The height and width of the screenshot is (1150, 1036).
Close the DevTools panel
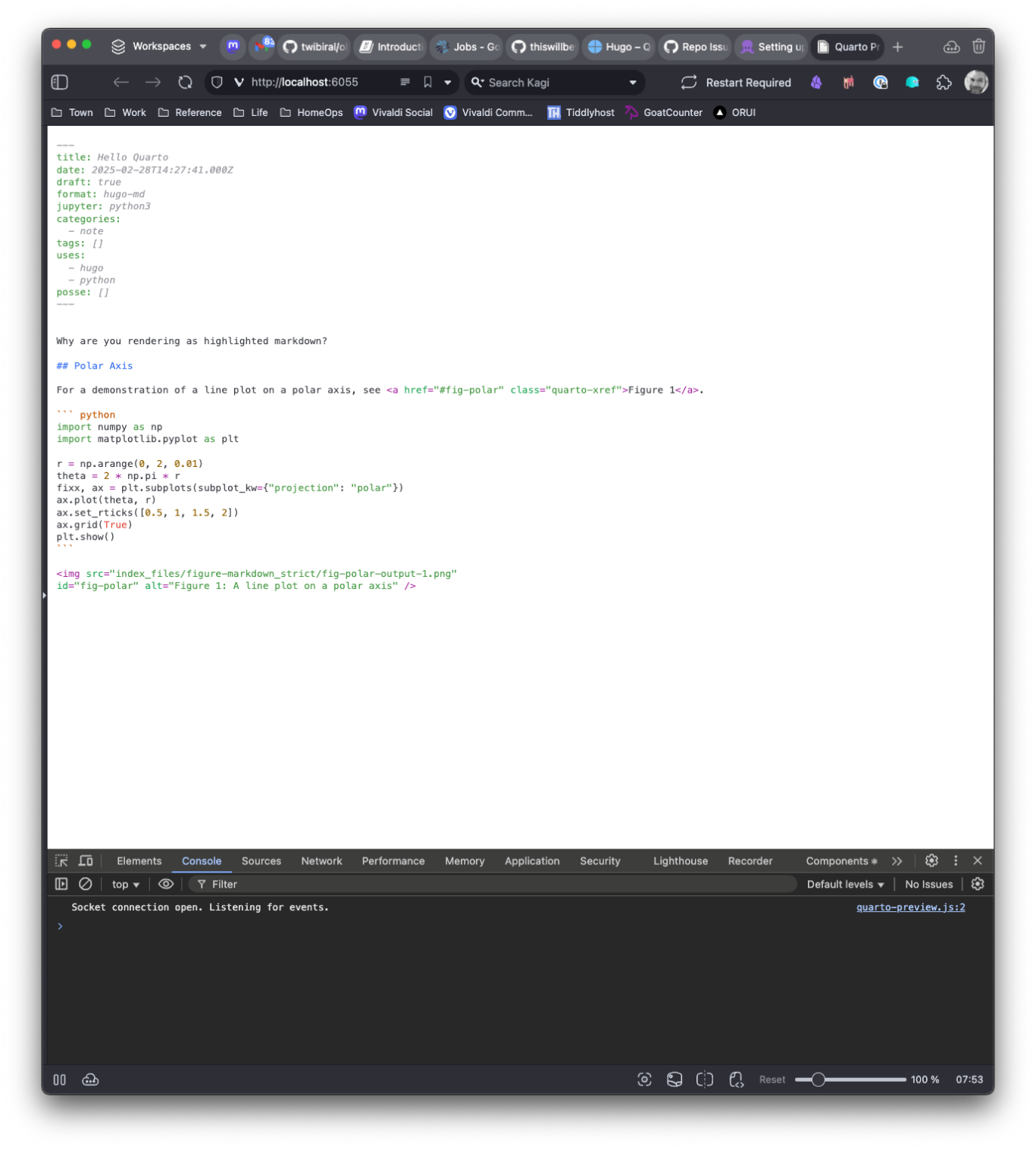[x=978, y=860]
